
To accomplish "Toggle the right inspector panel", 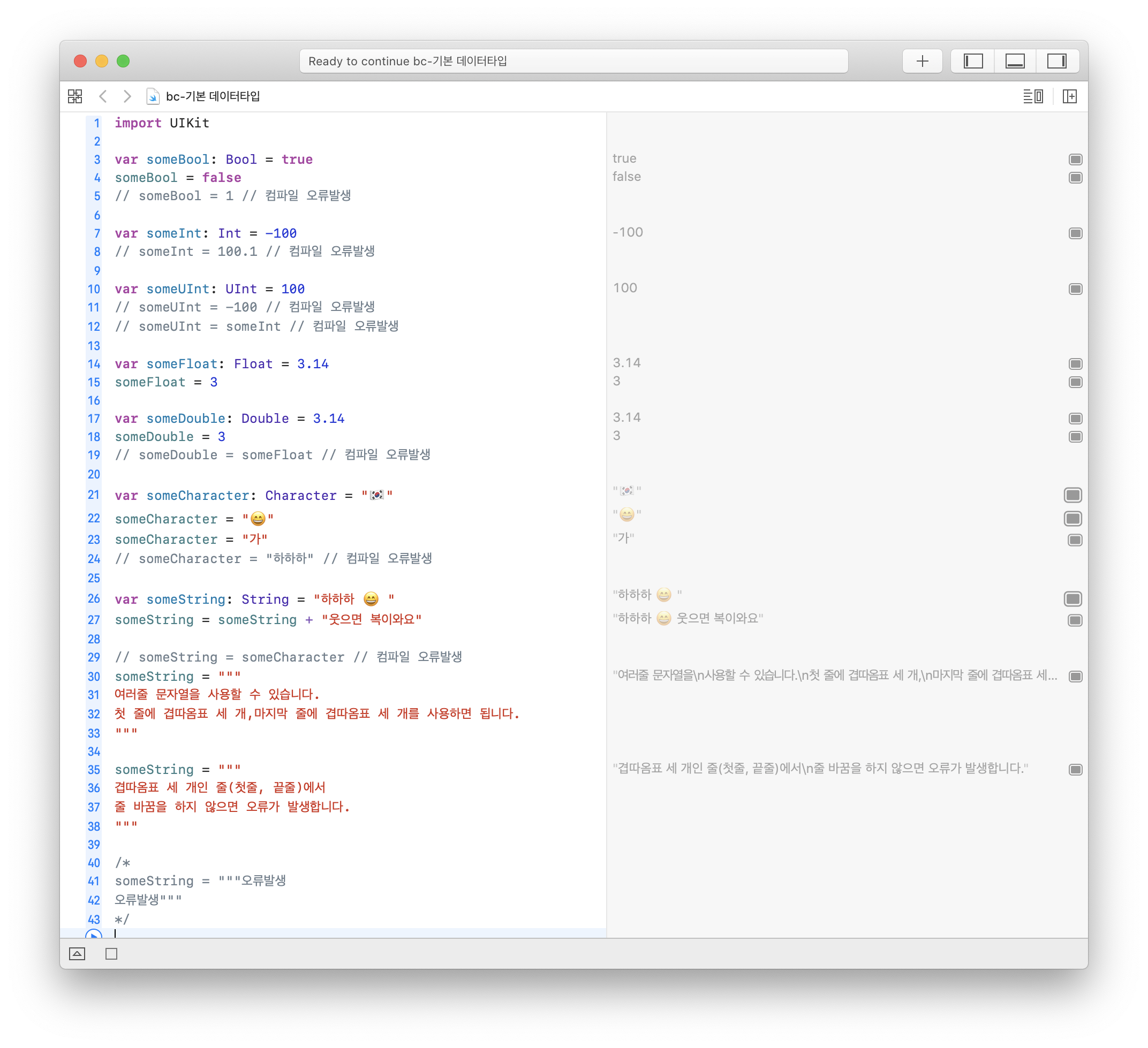I will pos(1056,61).
